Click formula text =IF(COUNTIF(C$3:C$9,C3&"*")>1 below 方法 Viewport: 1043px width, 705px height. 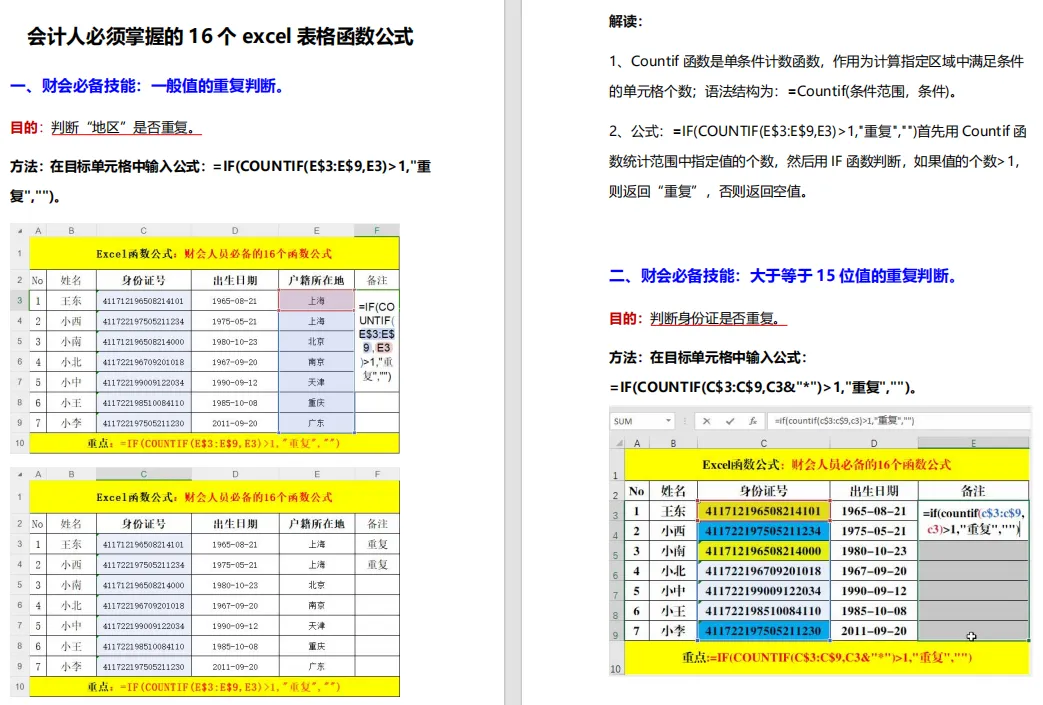[764, 387]
